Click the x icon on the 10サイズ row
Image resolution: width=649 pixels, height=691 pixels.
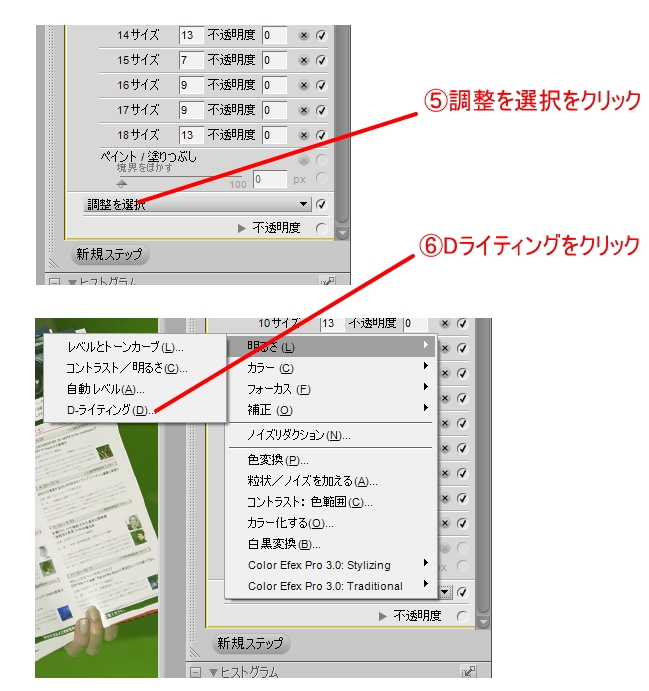pos(445,323)
